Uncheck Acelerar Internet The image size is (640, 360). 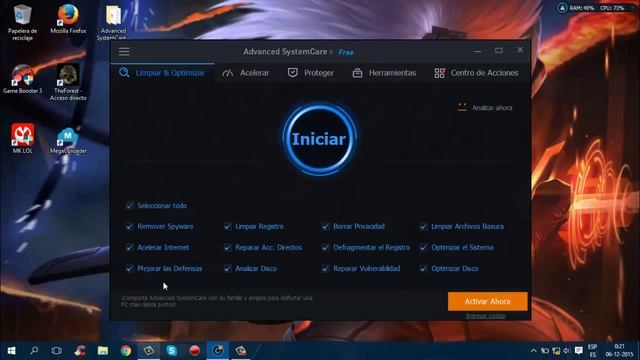coord(129,247)
